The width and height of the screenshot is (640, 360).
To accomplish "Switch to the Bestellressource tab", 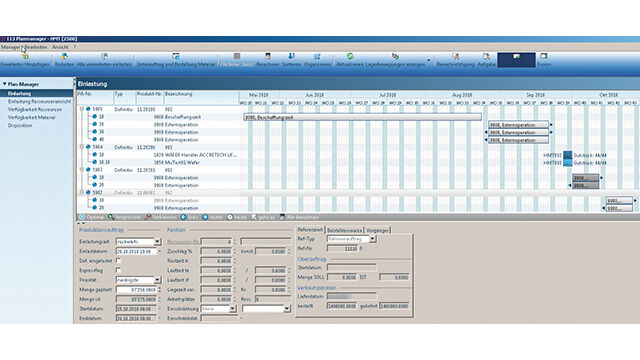I will click(x=344, y=230).
